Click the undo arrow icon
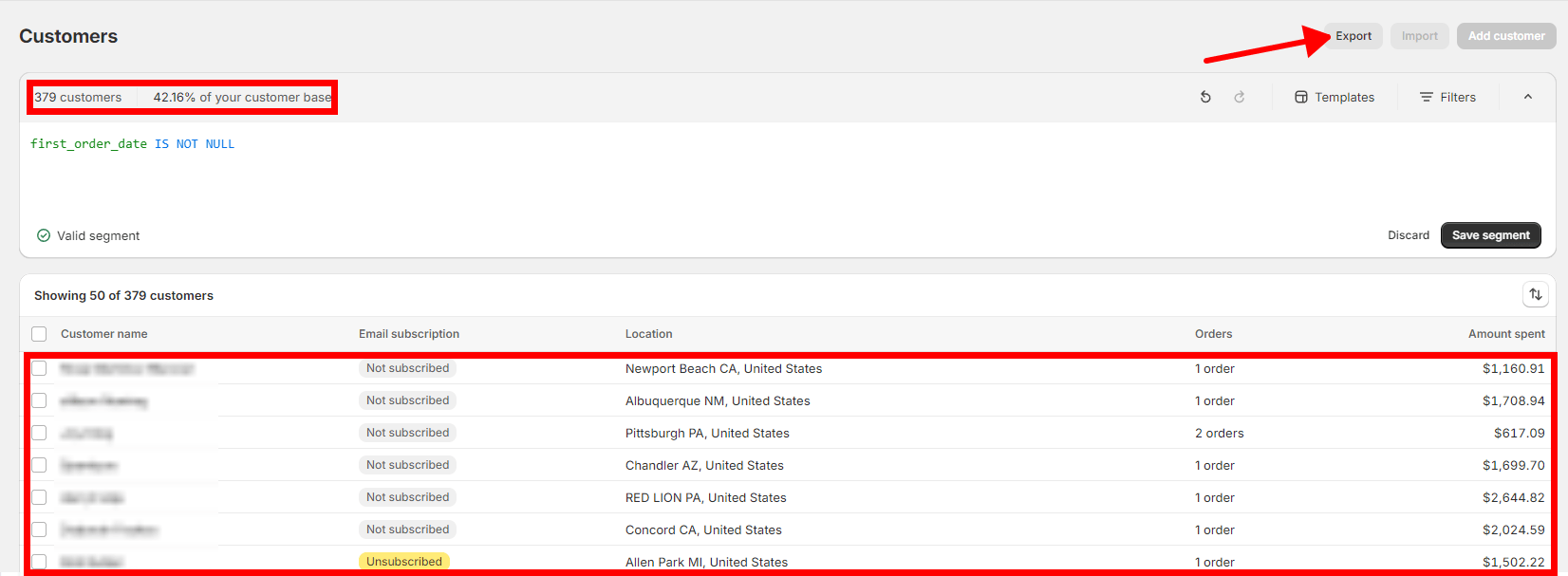 (1205, 97)
